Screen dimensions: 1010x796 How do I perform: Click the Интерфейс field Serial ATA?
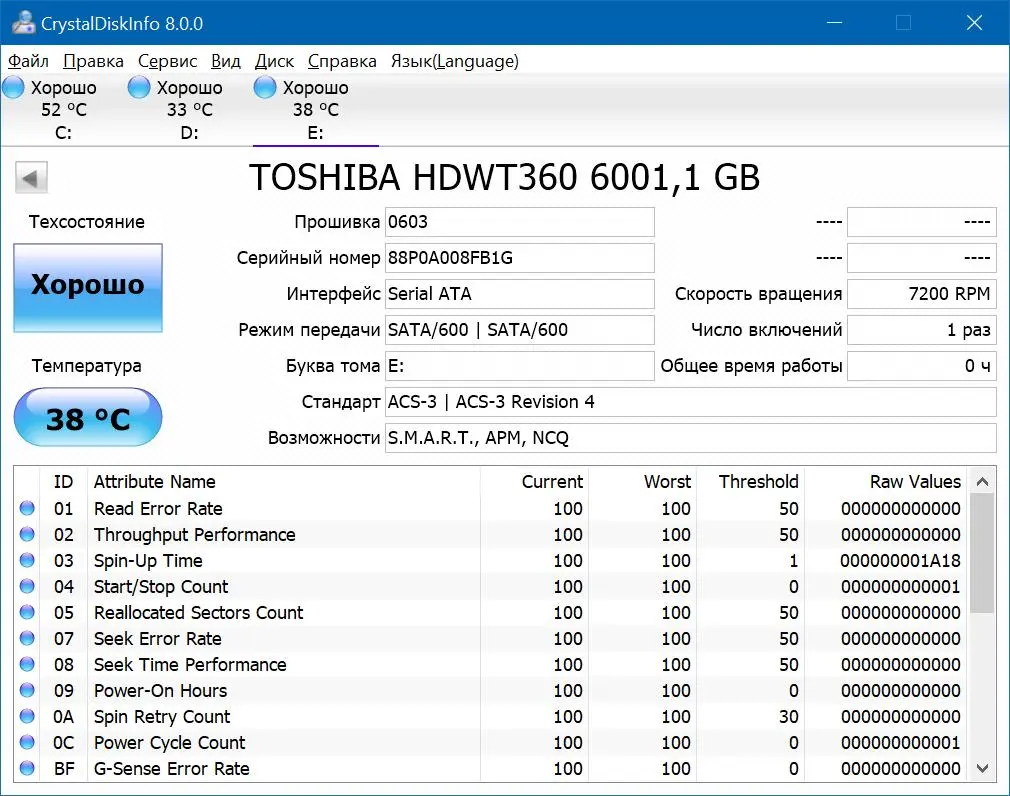(x=520, y=294)
